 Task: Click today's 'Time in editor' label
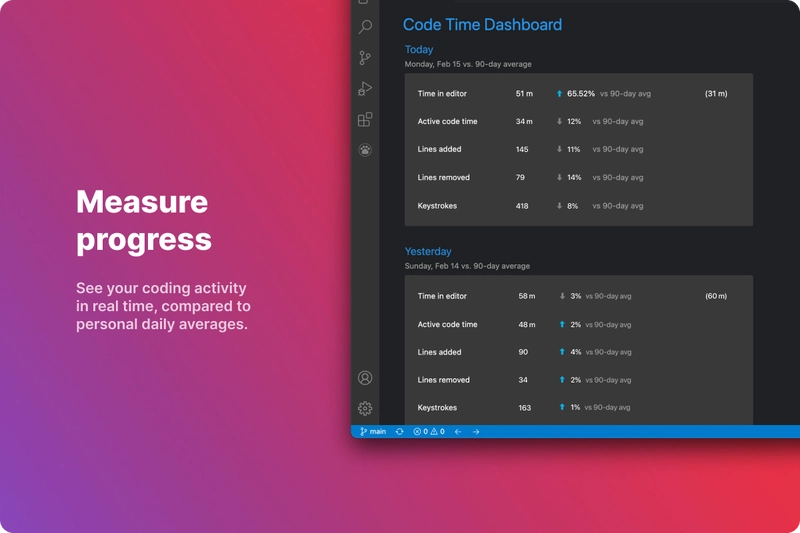pos(442,94)
